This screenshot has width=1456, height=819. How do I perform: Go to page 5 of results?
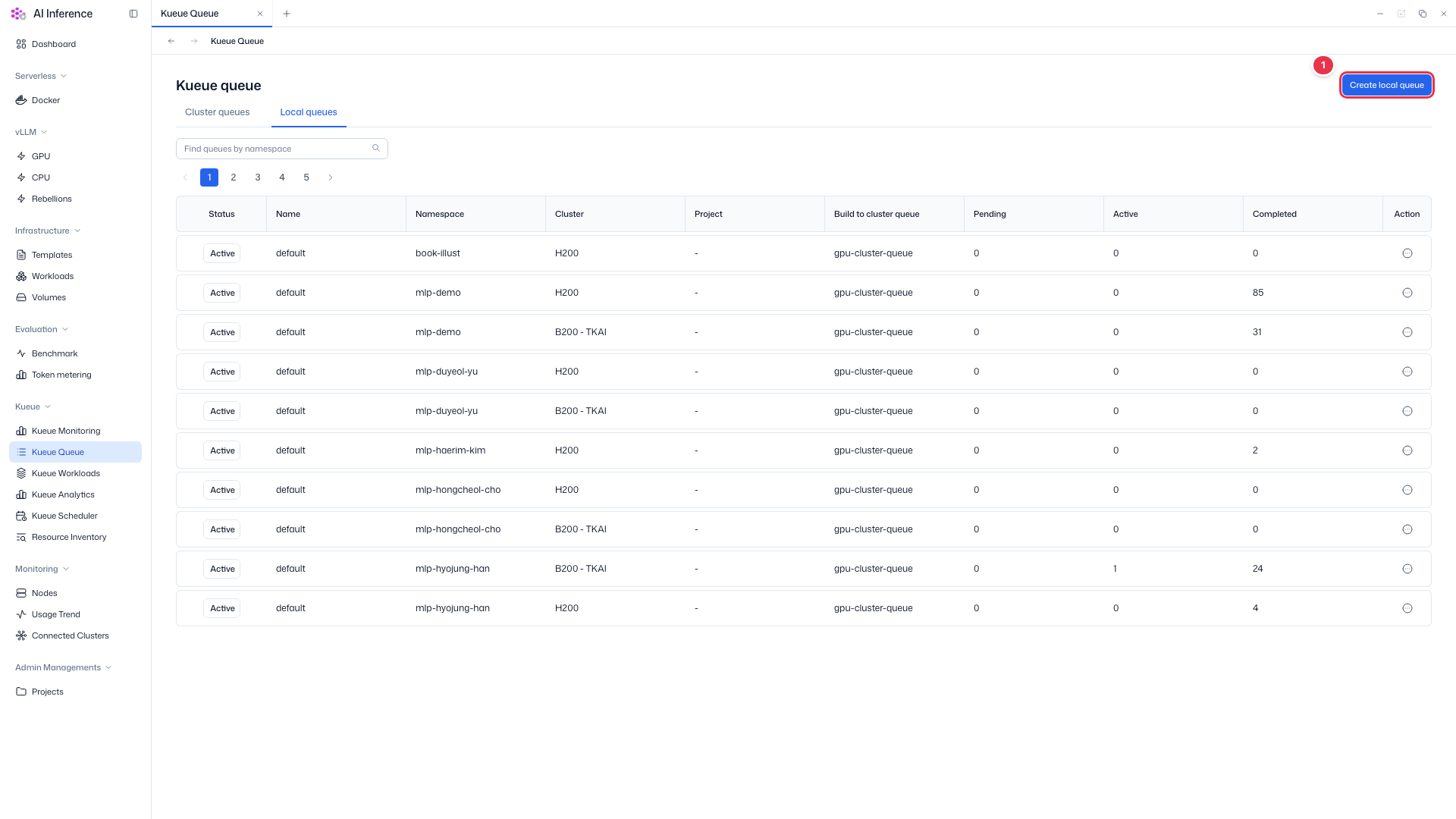[x=306, y=177]
